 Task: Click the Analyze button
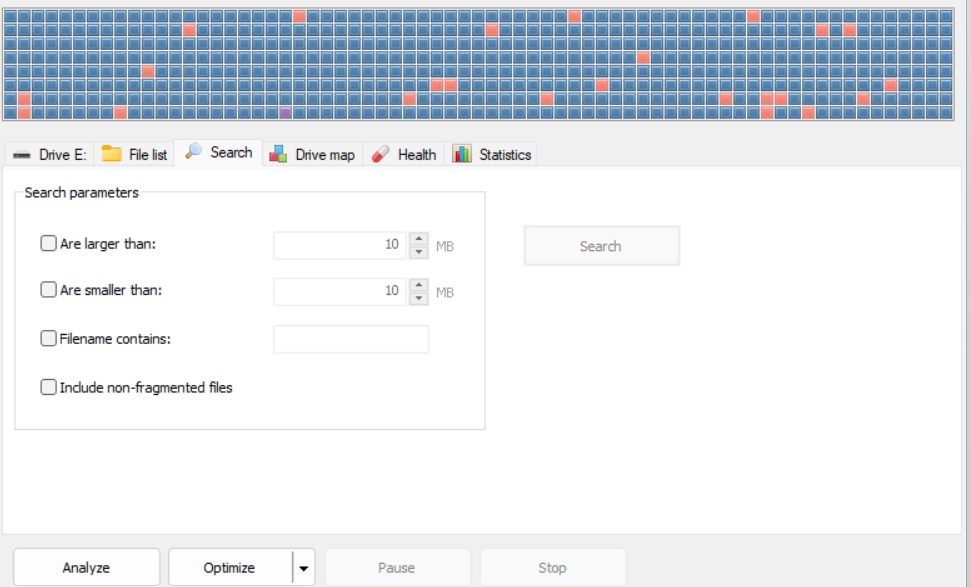tap(87, 567)
